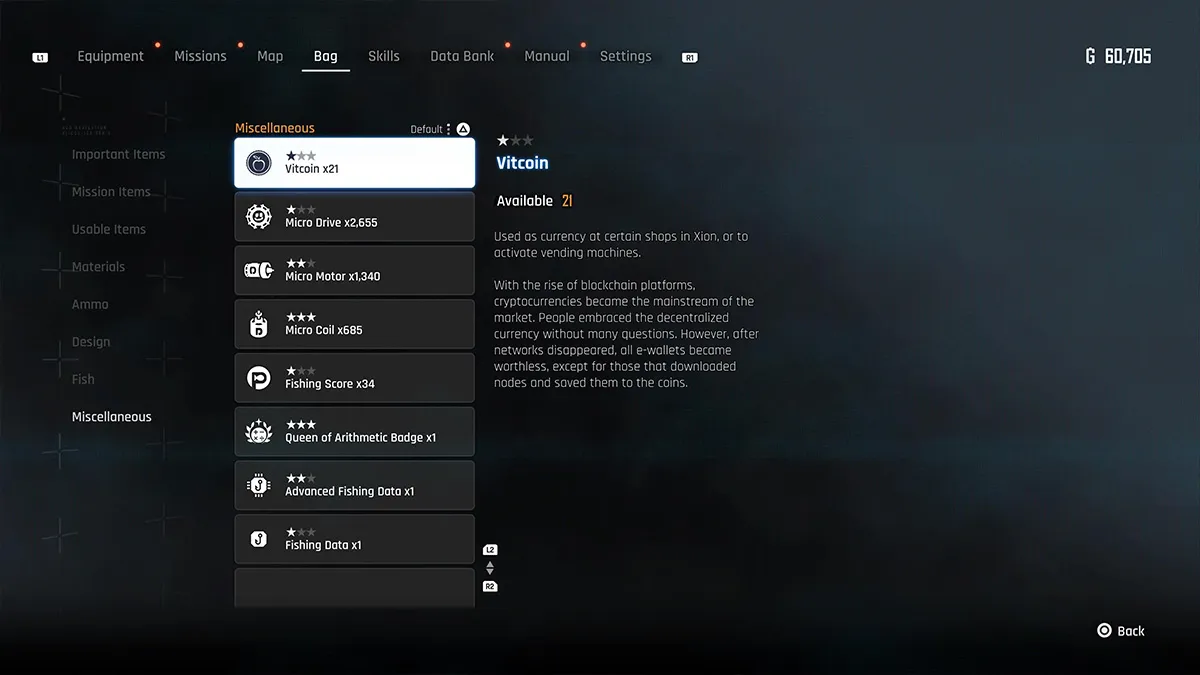The height and width of the screenshot is (675, 1200).
Task: Select the Advanced Fishing Data icon
Action: pyautogui.click(x=259, y=486)
